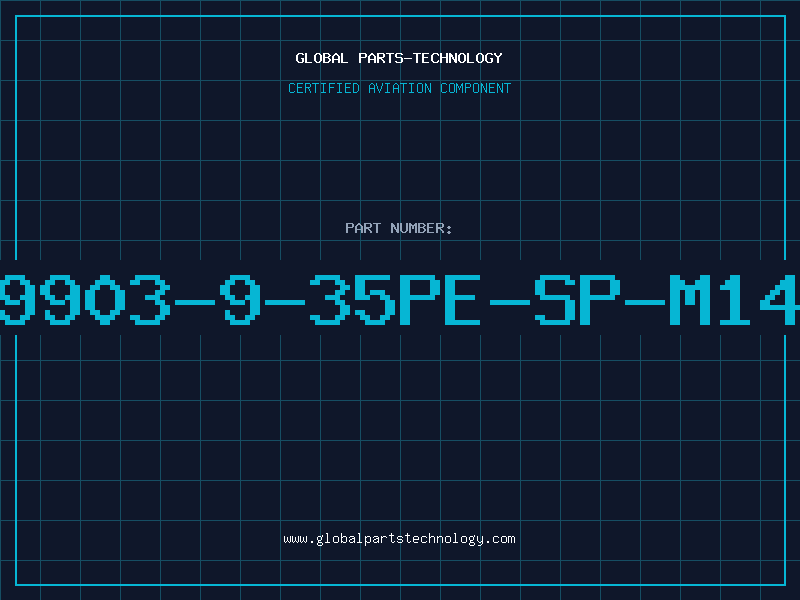Image resolution: width=800 pixels, height=600 pixels.
Task: Click the word AVIATION in the subtitle
Action: click(400, 88)
